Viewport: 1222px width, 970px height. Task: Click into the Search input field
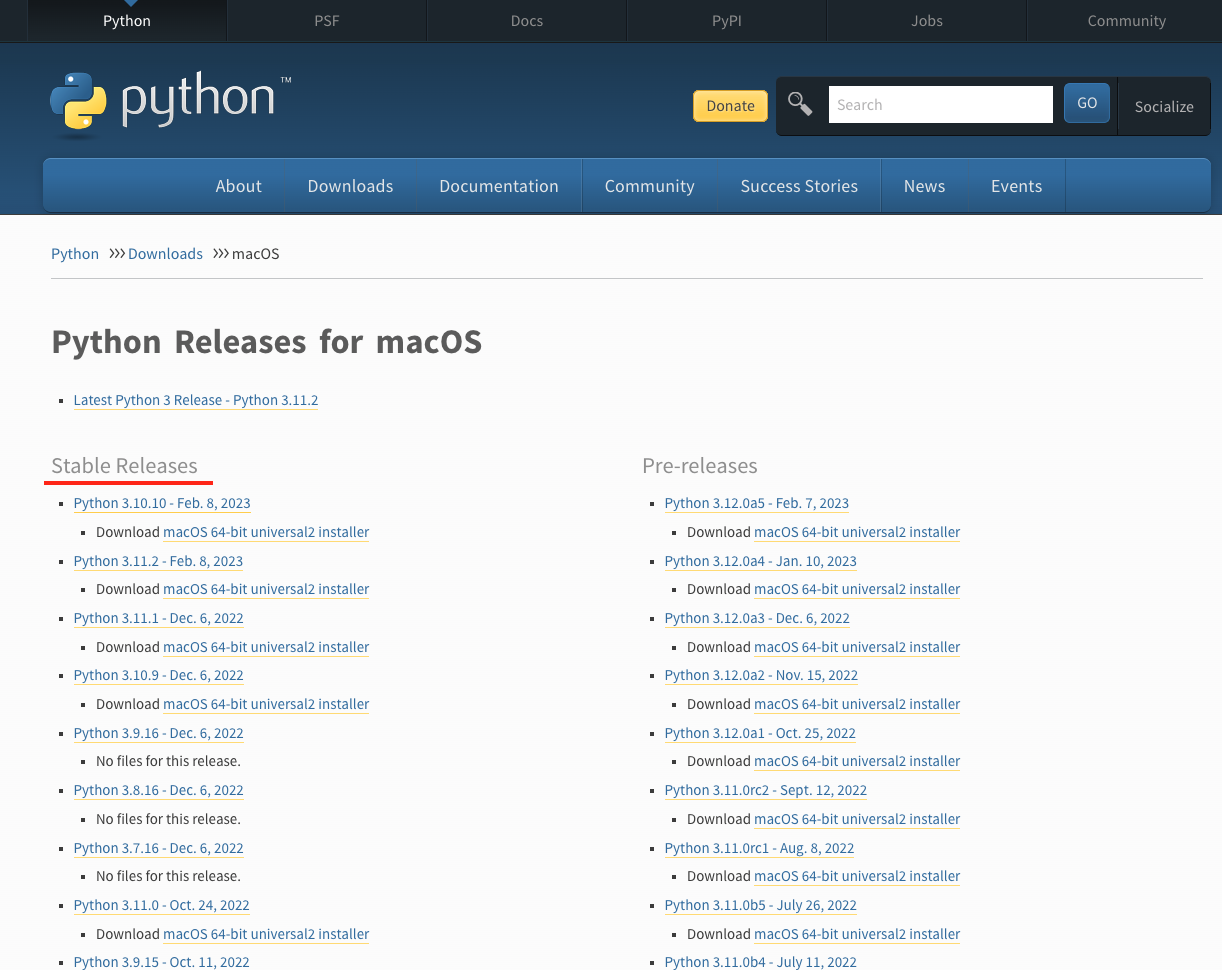(940, 104)
